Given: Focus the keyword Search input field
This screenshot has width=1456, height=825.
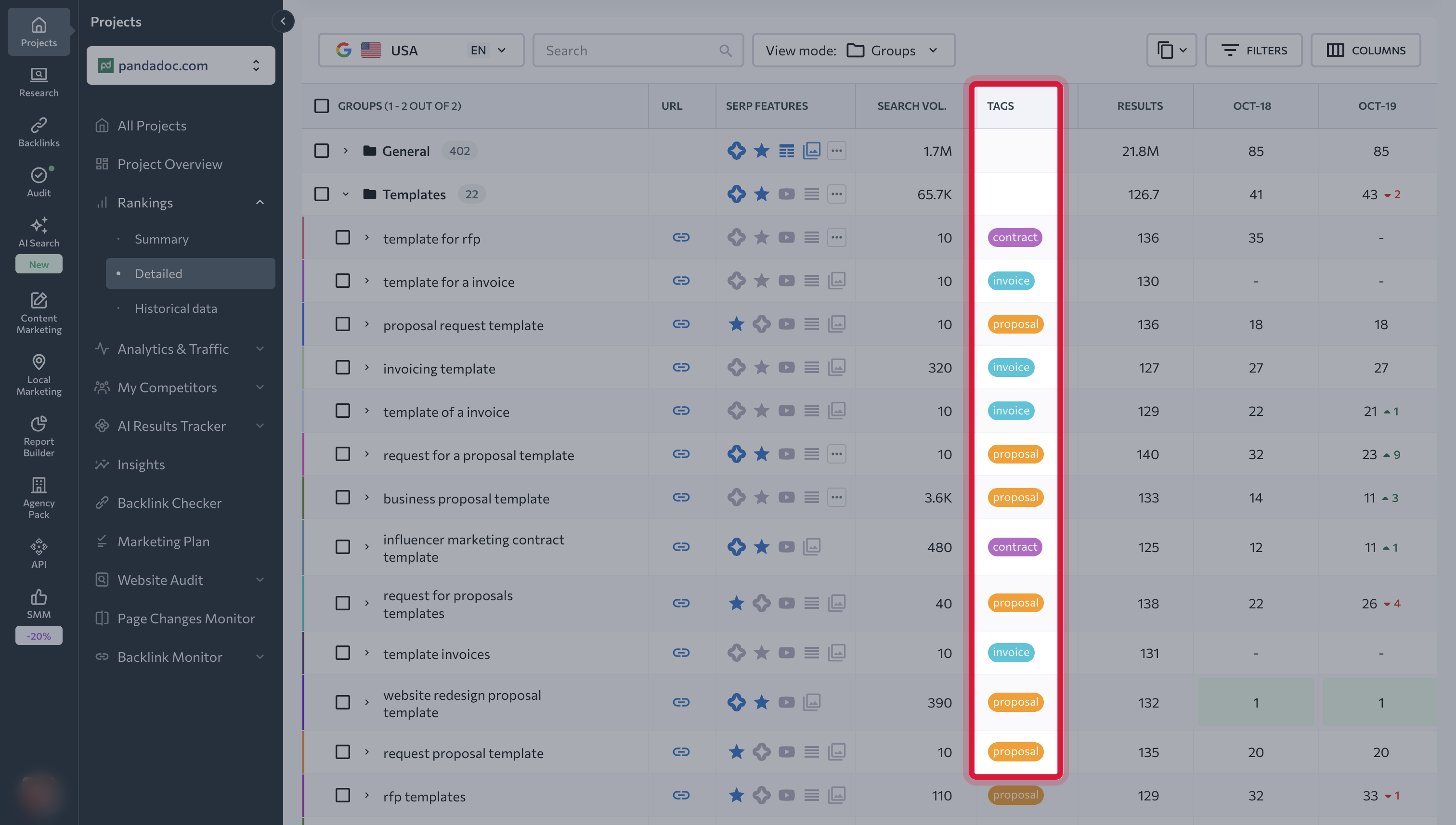Looking at the screenshot, I should pyautogui.click(x=637, y=51).
